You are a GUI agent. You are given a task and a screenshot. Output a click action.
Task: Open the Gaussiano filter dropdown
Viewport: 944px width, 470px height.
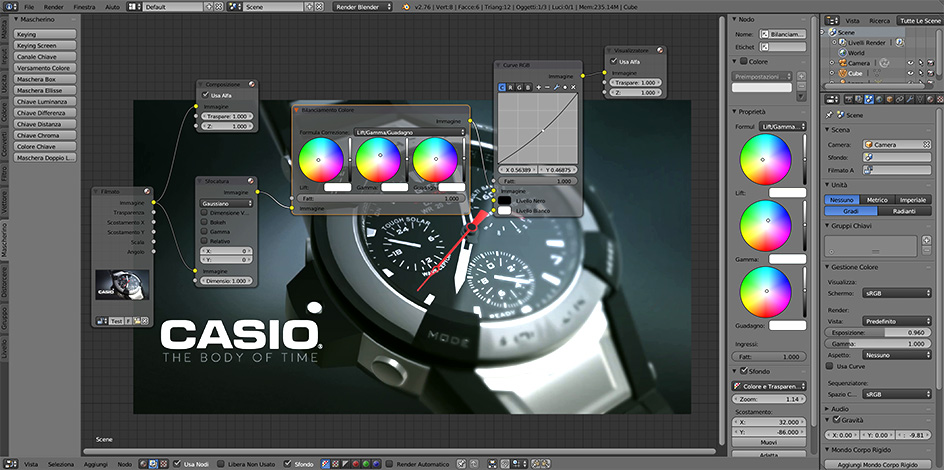point(226,203)
